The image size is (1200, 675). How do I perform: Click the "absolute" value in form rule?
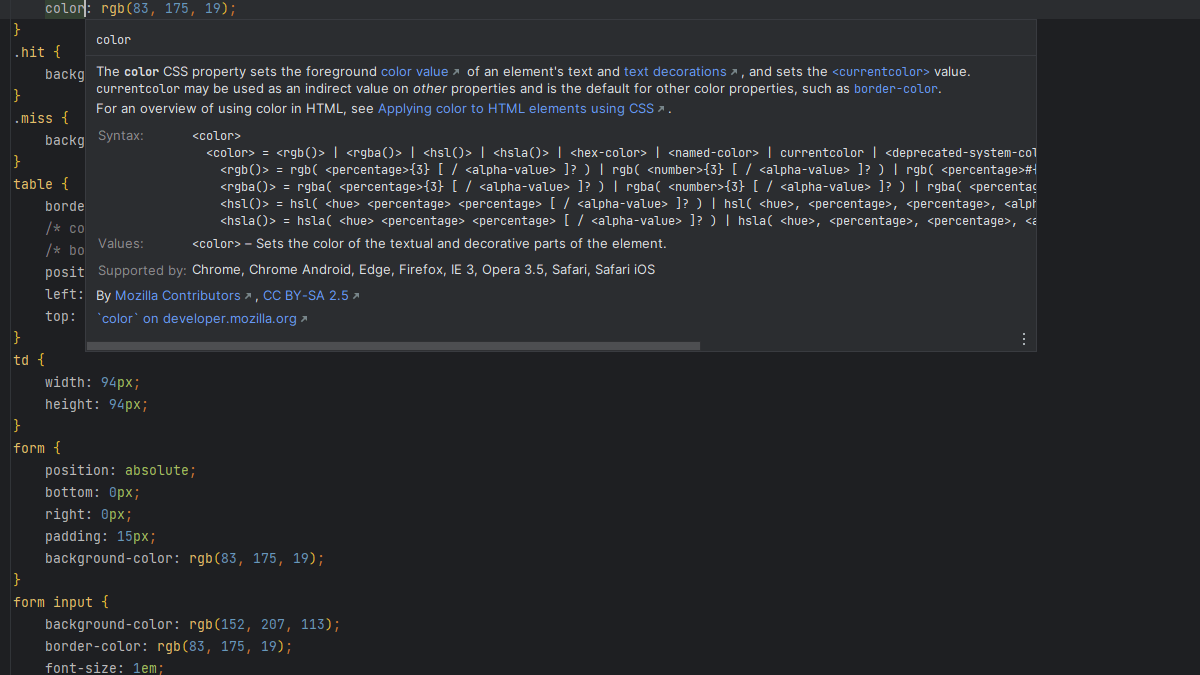tap(156, 470)
